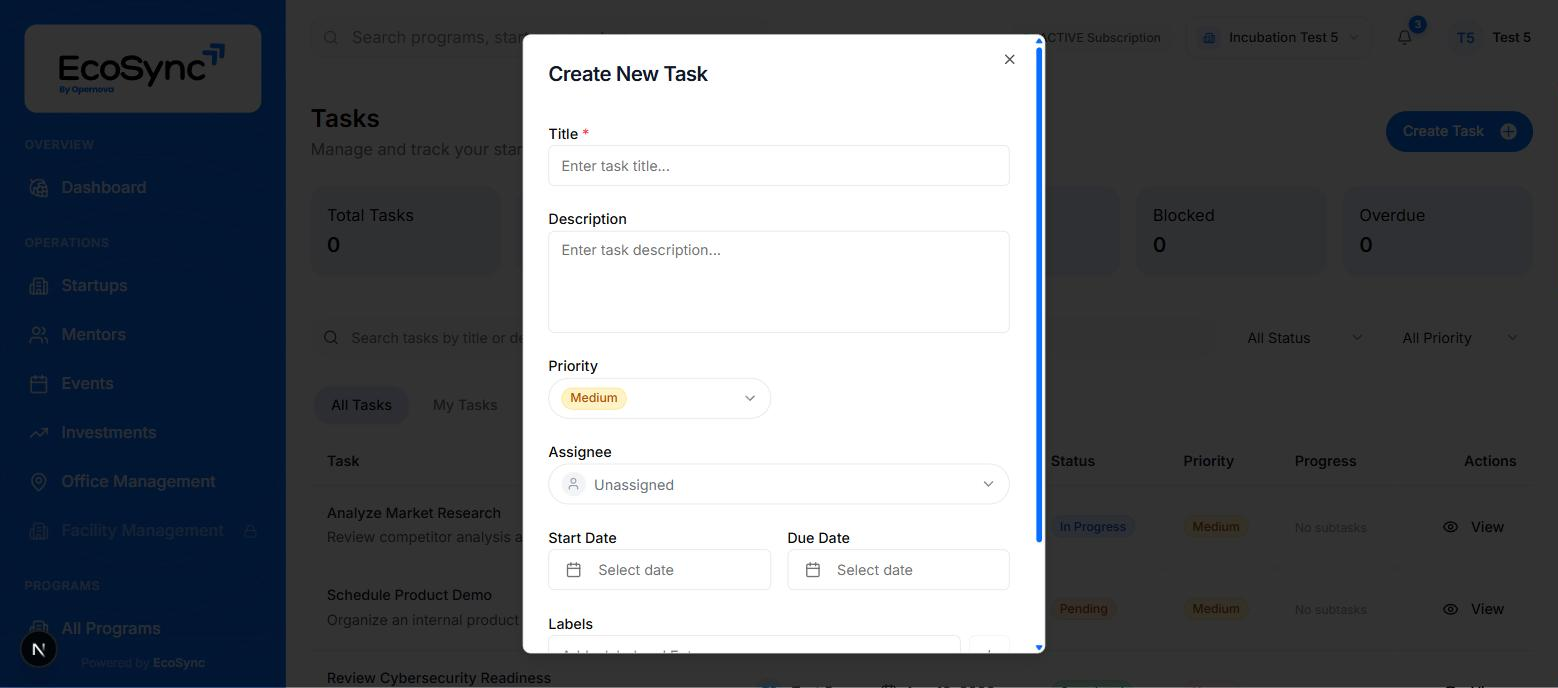Open the Incubation Test 5 dropdown
This screenshot has width=1558, height=688.
click(x=1279, y=38)
